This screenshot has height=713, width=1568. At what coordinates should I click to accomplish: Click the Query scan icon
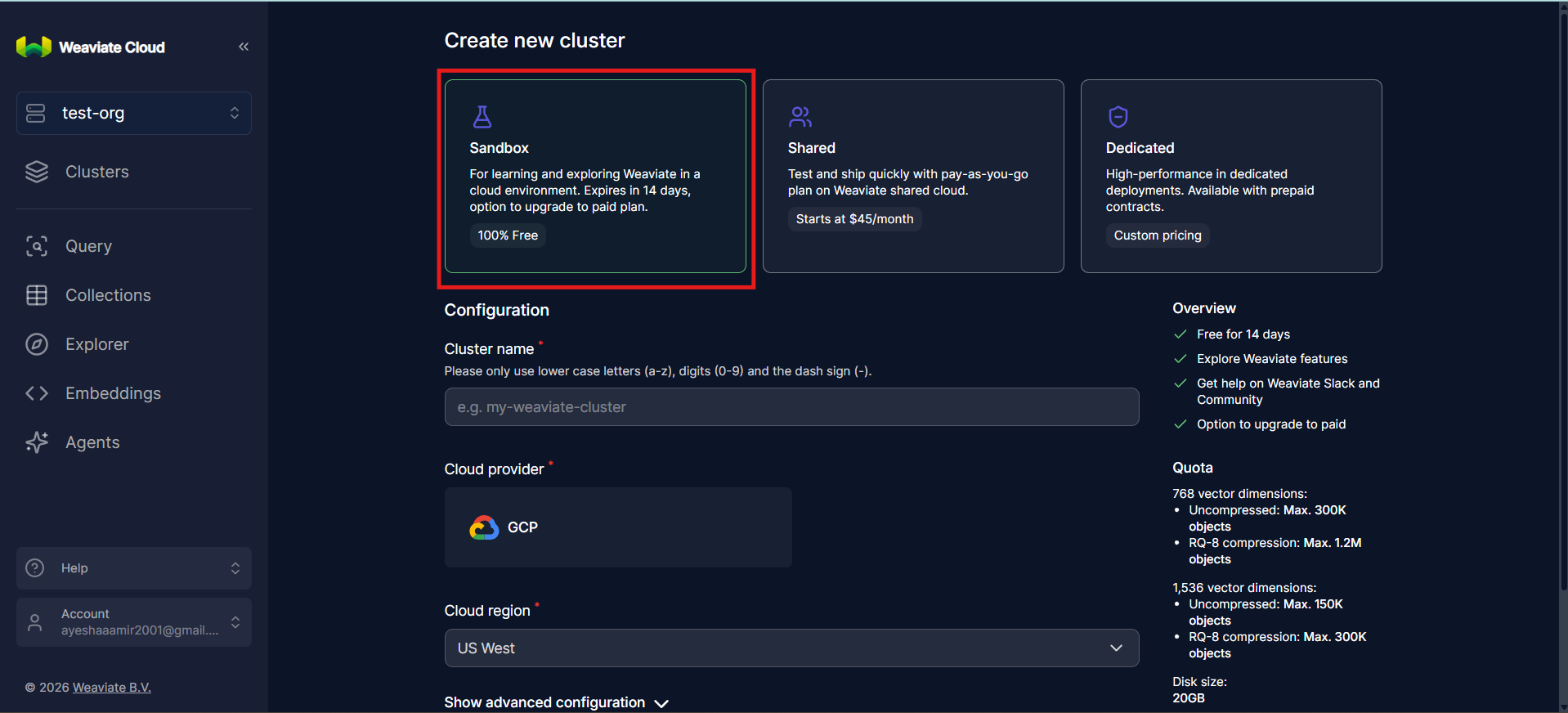pos(37,246)
